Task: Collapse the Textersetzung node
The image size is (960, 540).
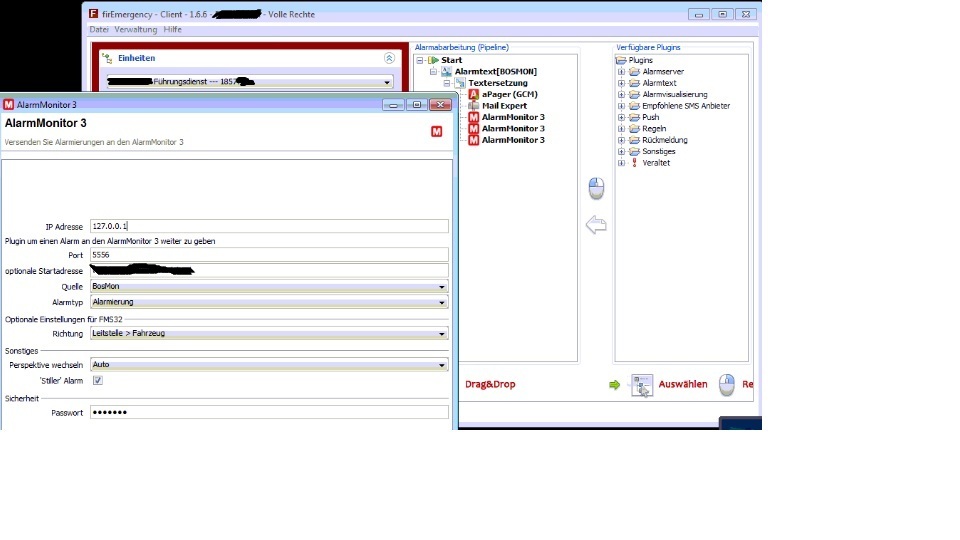Action: coord(447,83)
